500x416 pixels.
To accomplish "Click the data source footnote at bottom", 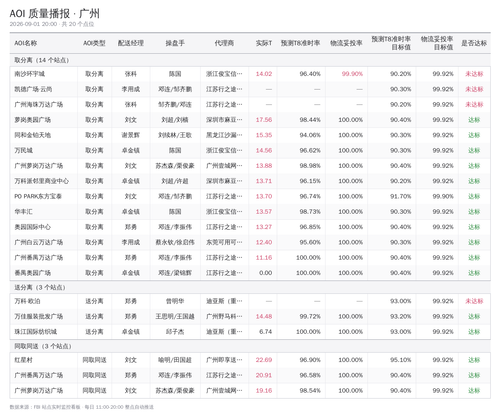I will (82, 407).
